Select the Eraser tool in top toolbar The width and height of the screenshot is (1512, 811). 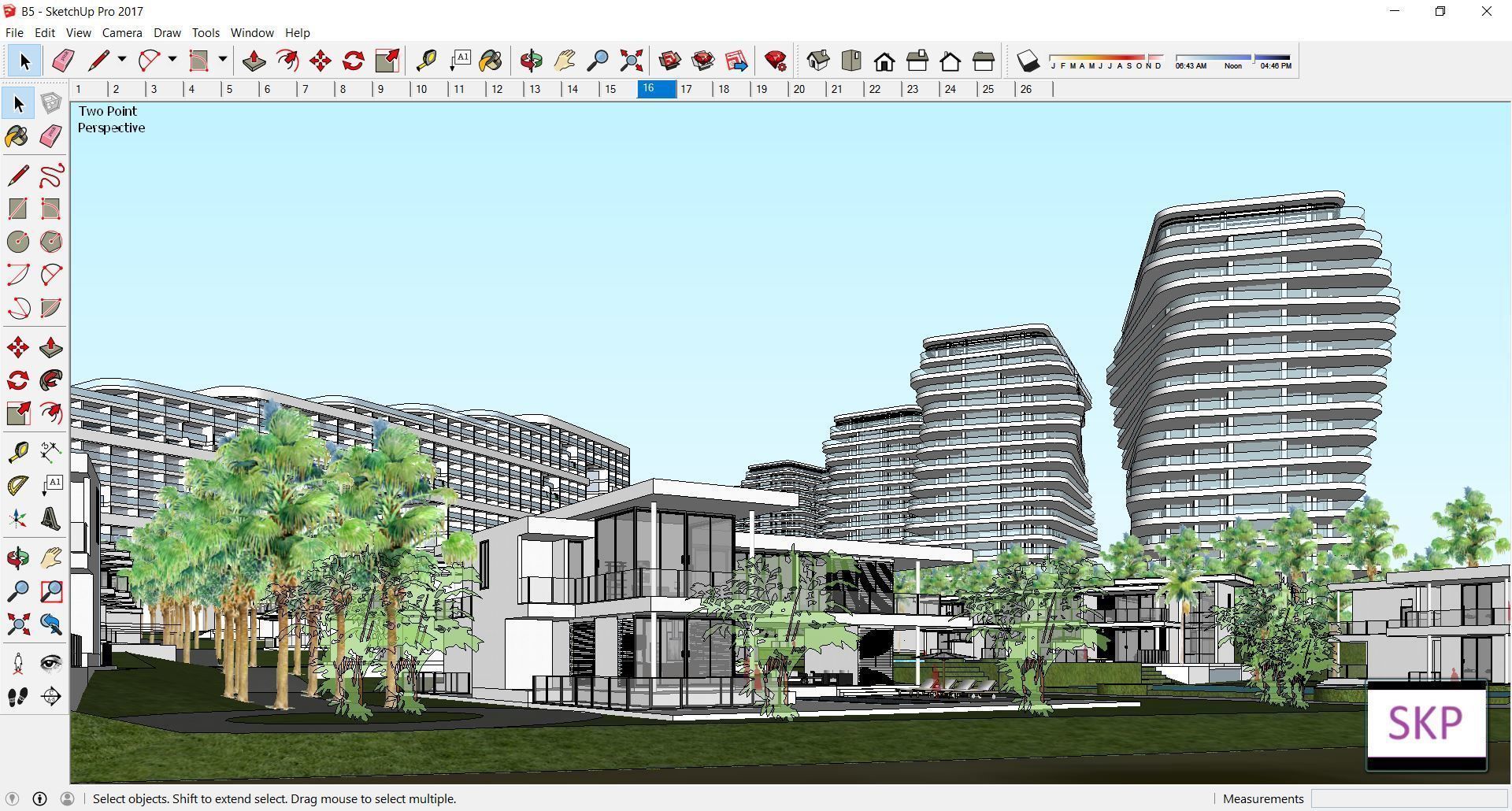62,61
